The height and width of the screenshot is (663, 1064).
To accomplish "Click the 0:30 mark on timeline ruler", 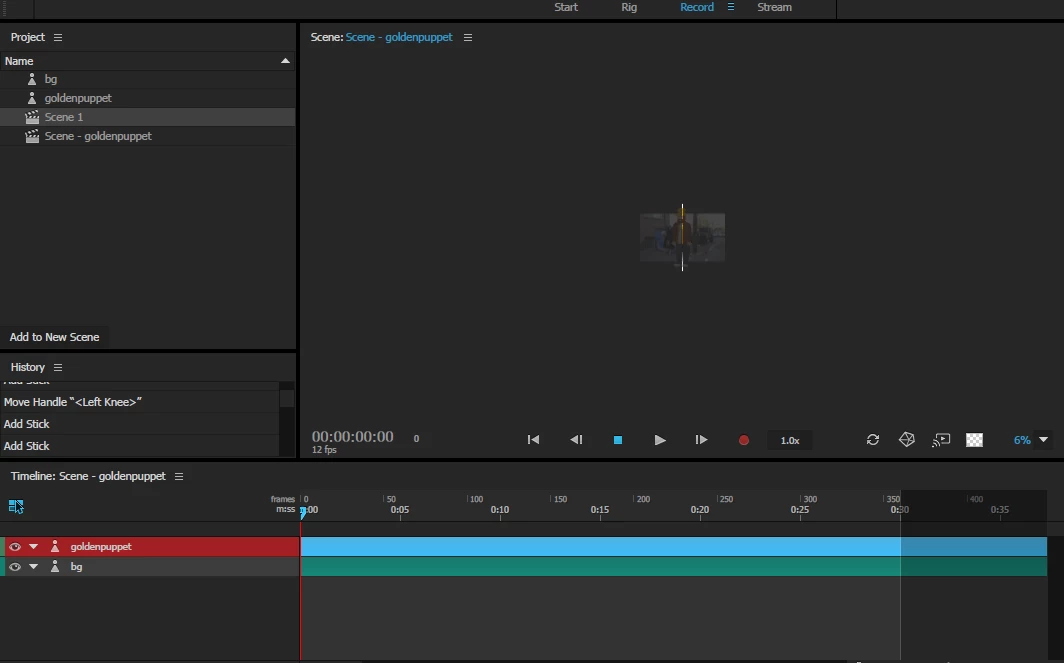I will coord(900,510).
